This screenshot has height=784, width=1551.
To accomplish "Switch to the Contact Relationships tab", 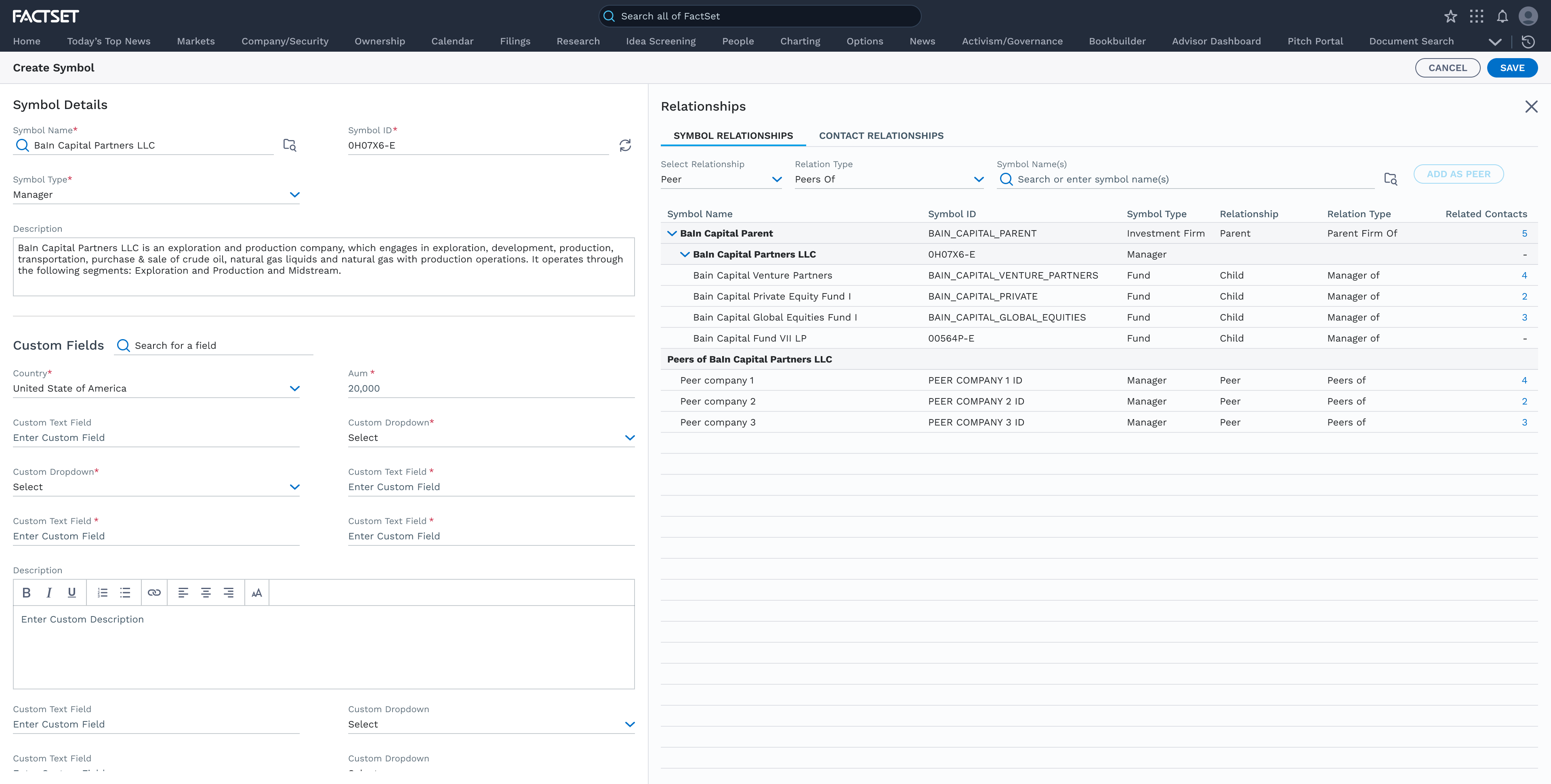I will pos(881,135).
